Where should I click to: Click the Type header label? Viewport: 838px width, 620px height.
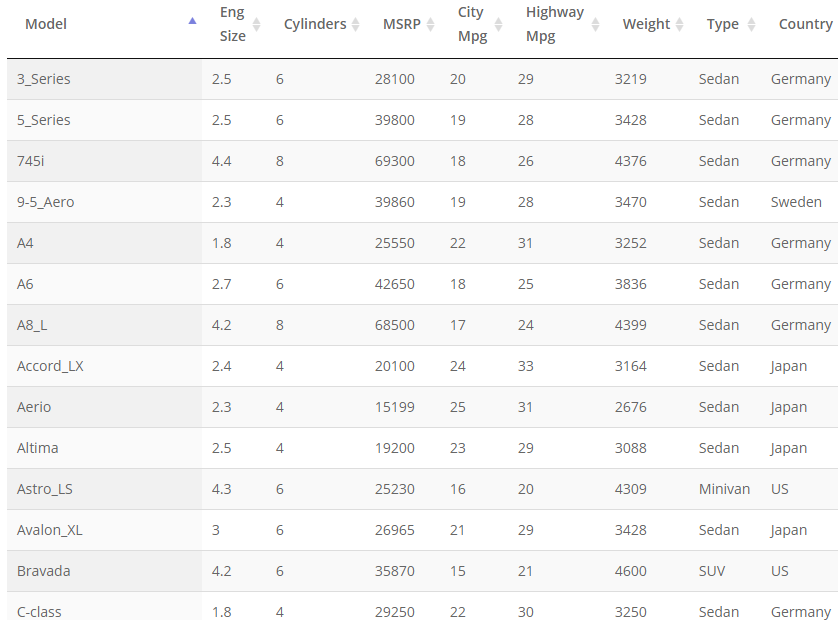click(723, 24)
